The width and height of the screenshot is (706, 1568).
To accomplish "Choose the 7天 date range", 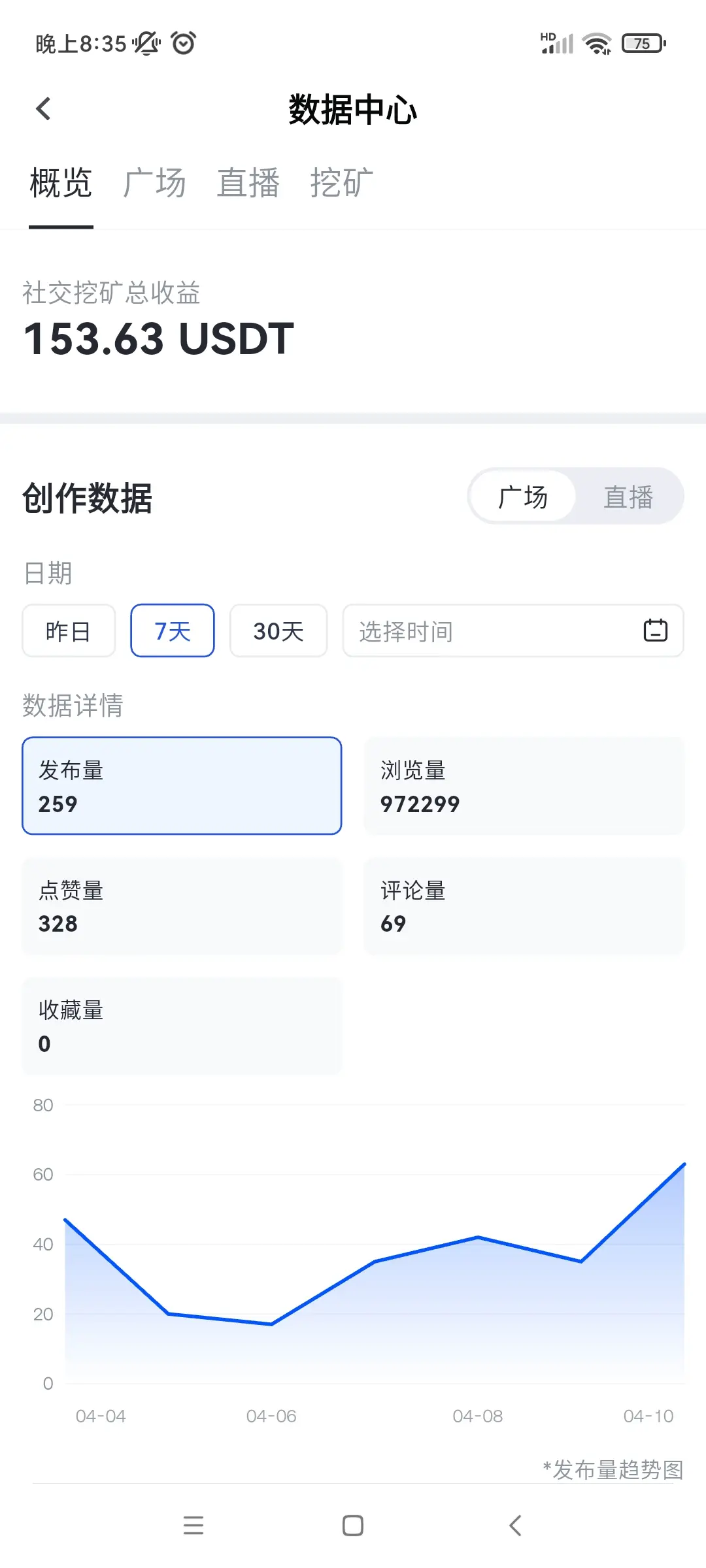I will tap(173, 631).
